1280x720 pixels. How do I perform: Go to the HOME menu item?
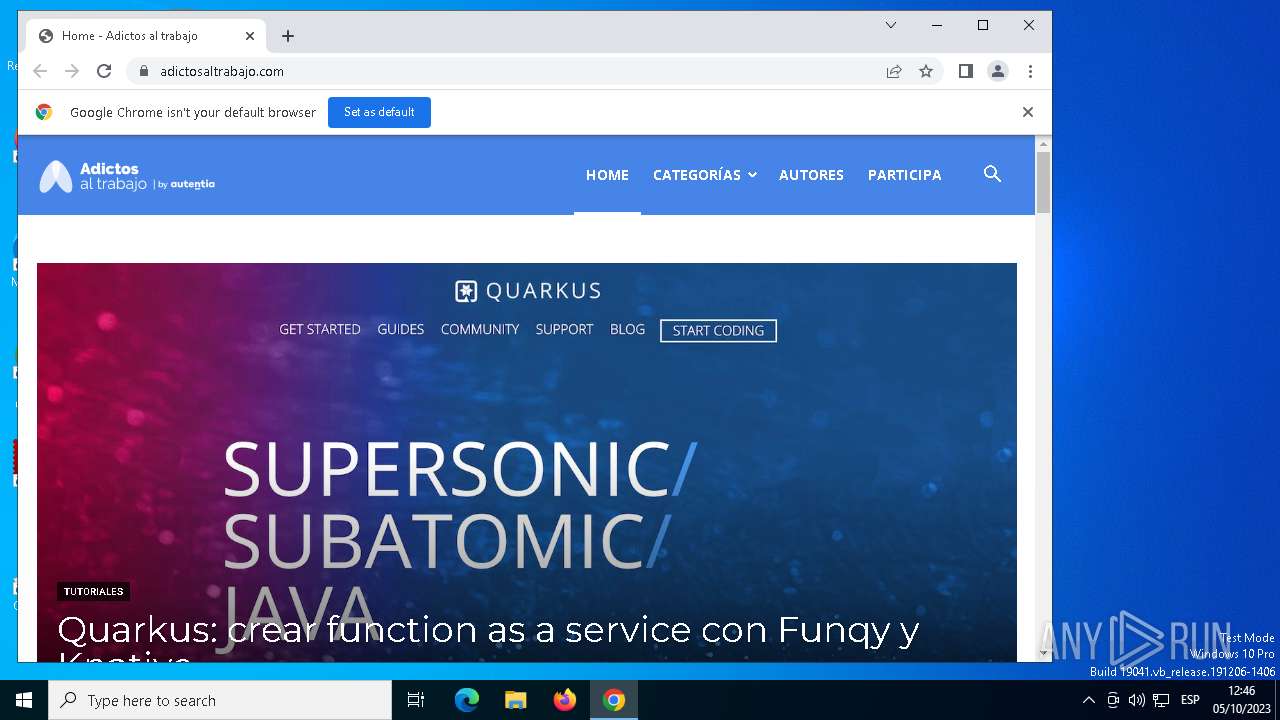pyautogui.click(x=607, y=175)
